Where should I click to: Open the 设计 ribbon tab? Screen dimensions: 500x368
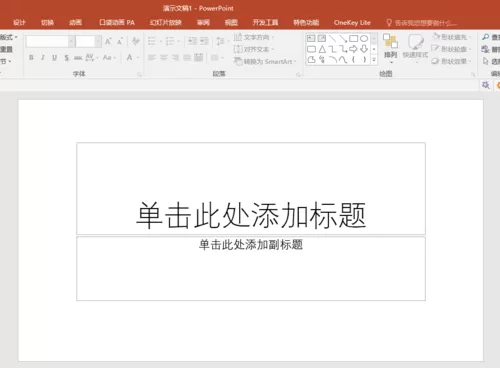coord(19,23)
